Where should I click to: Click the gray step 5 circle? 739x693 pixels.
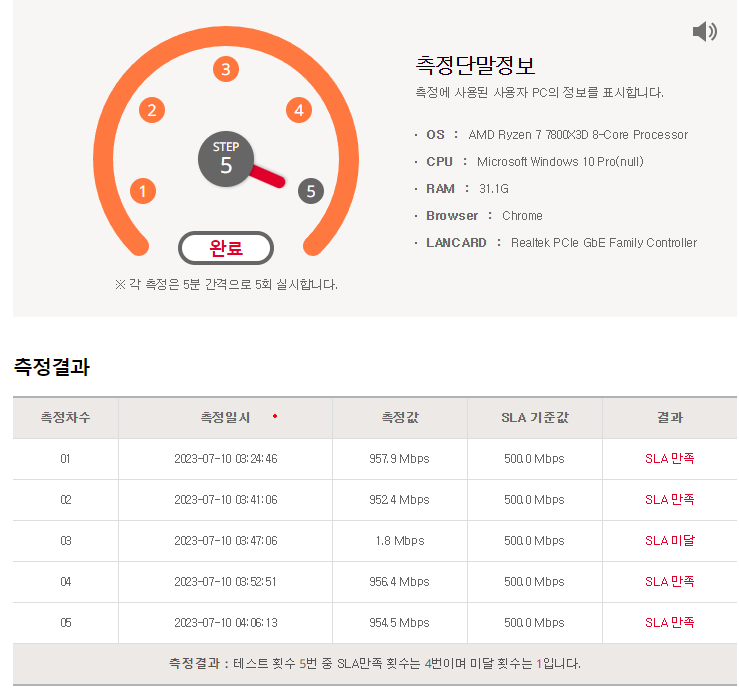coord(310,190)
